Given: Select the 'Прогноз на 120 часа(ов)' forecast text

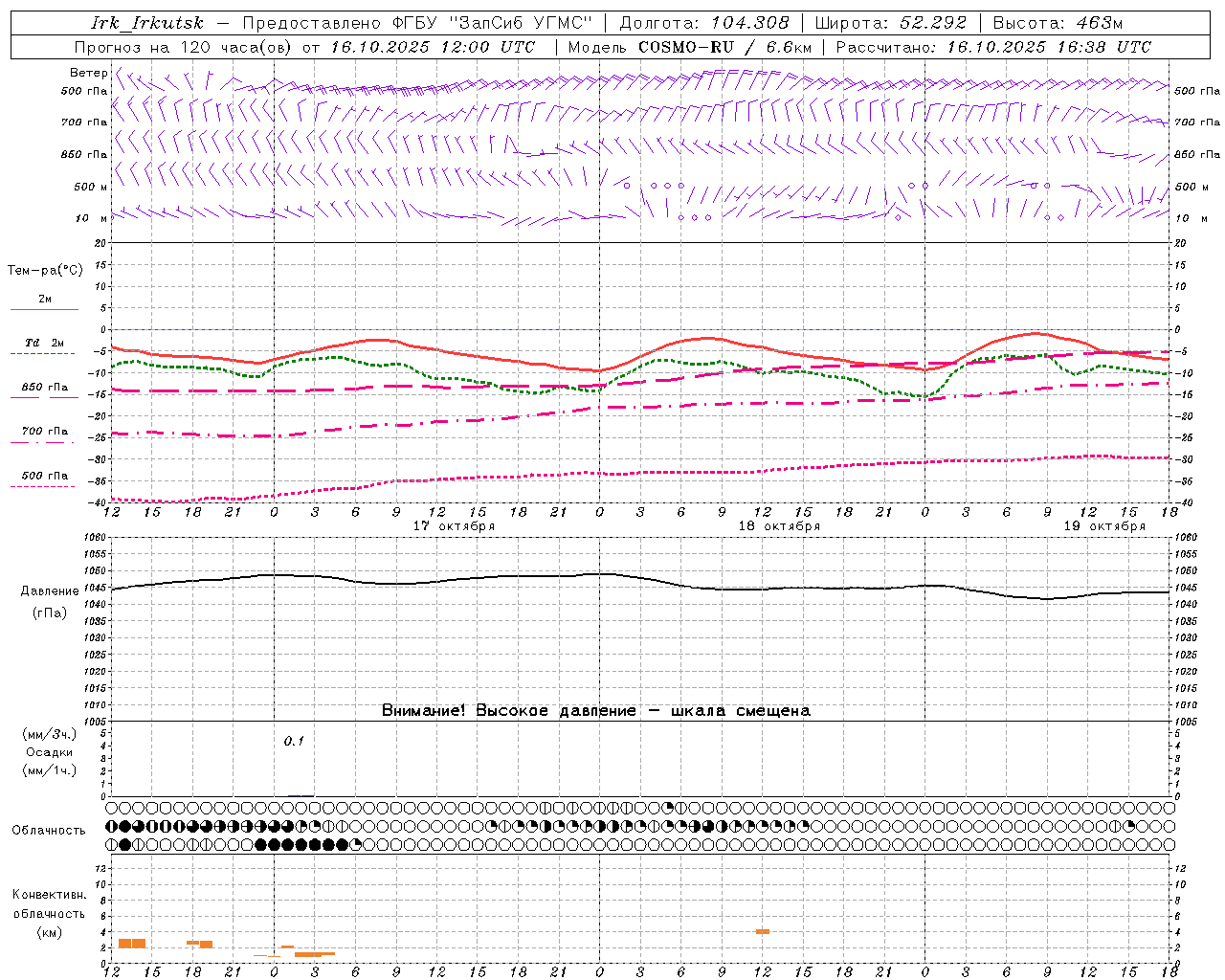Looking at the screenshot, I should click(x=184, y=47).
